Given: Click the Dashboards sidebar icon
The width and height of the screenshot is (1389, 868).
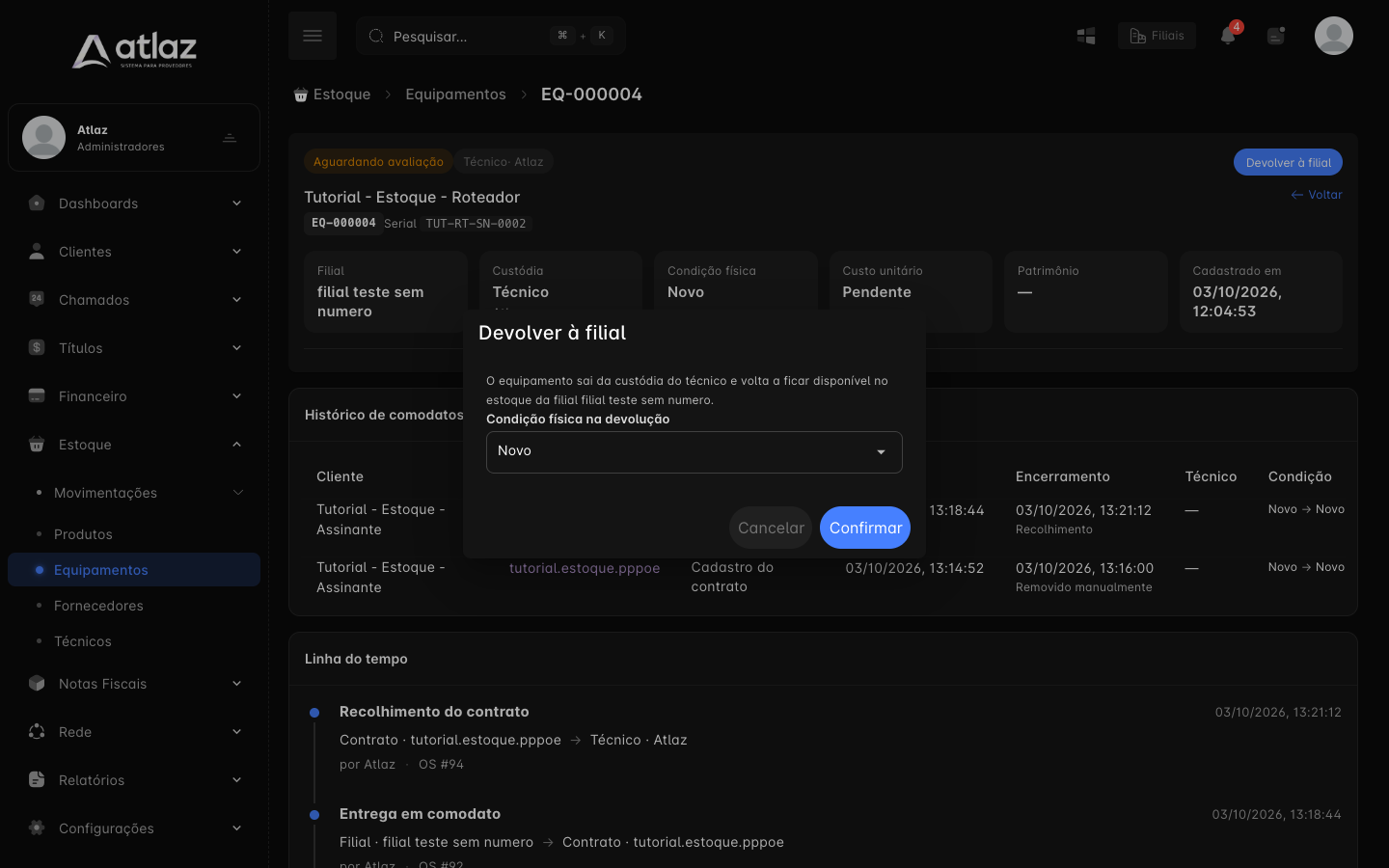Looking at the screenshot, I should (x=37, y=203).
